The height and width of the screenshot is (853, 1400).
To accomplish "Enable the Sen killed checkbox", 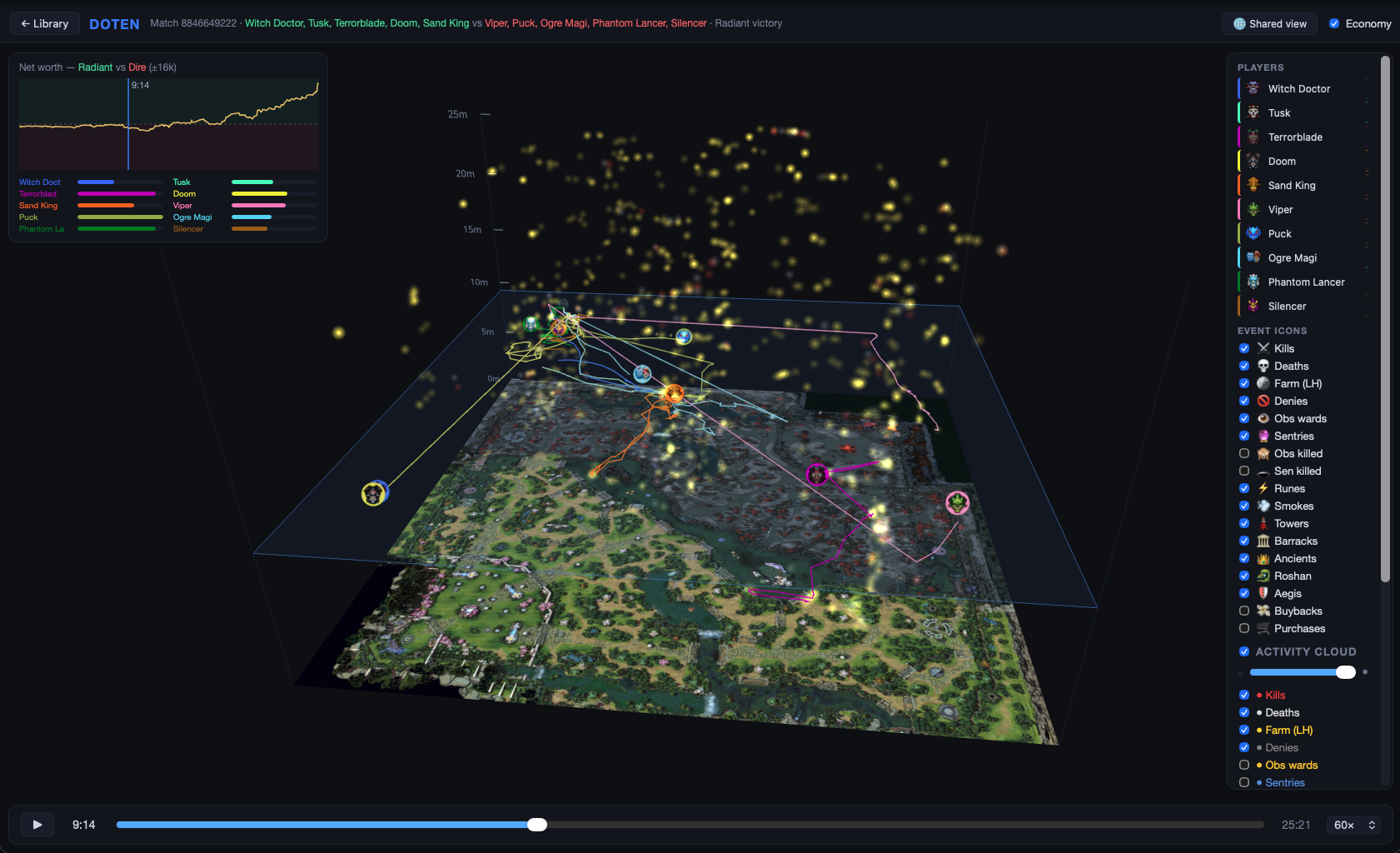I will [x=1244, y=471].
